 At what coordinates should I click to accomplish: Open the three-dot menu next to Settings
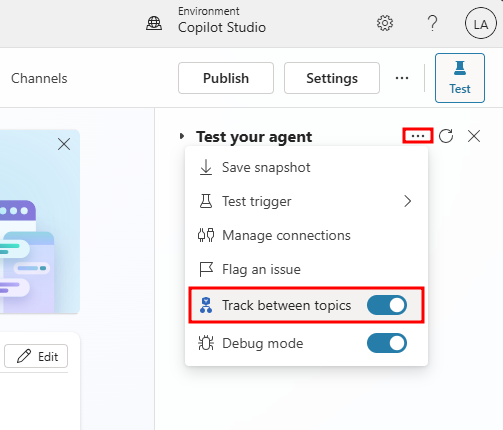tap(402, 78)
